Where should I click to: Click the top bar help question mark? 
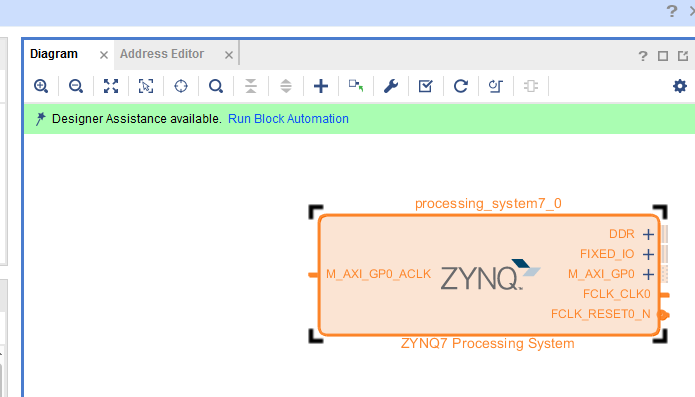click(672, 11)
